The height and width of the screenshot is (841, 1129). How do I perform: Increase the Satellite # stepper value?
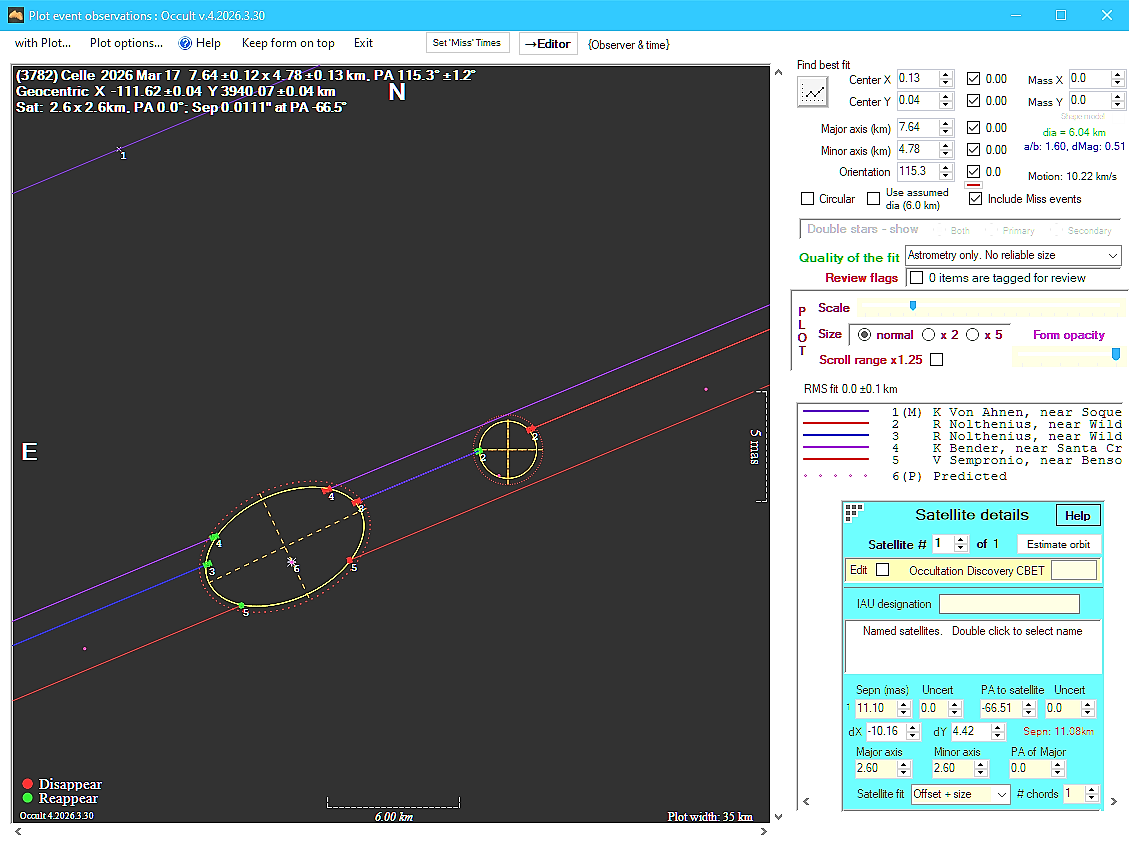pos(961,540)
